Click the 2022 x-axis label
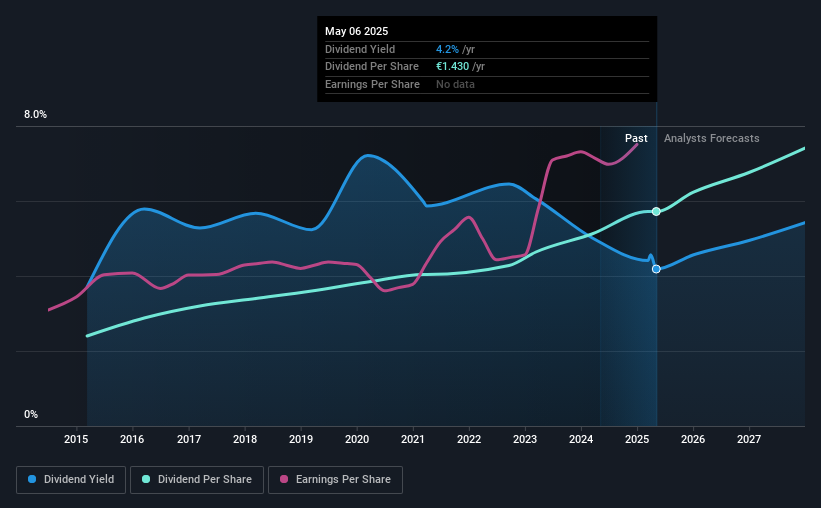821x508 pixels. (x=469, y=439)
